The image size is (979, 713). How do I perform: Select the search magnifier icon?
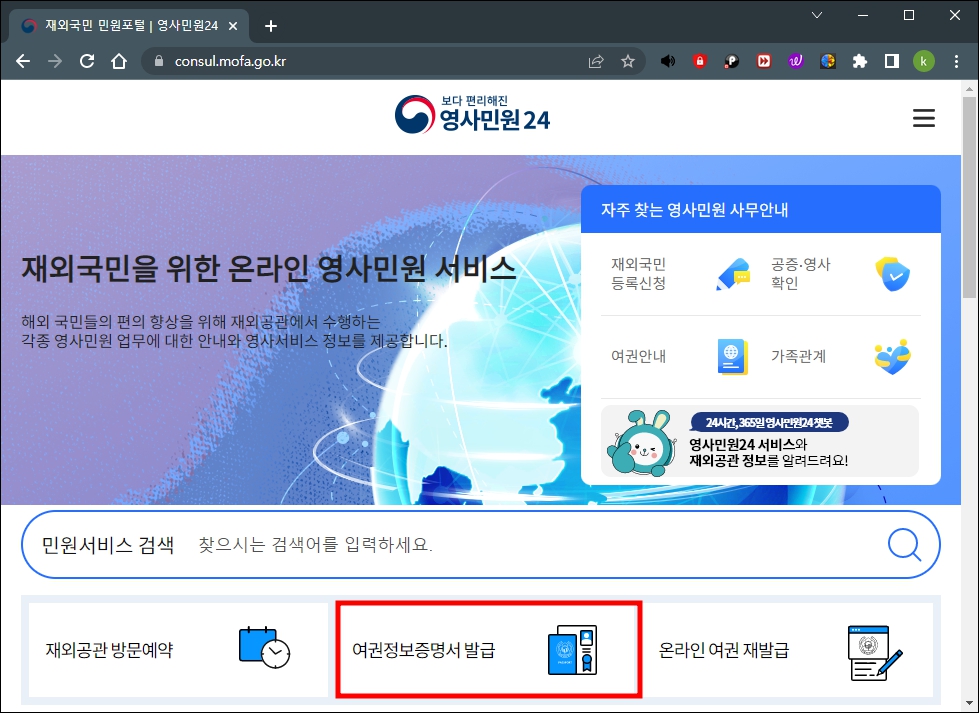[x=905, y=544]
